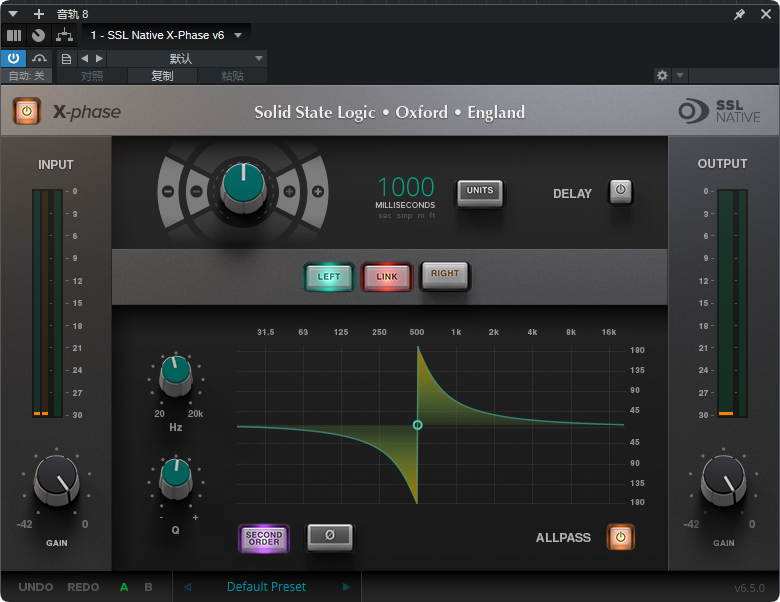Select the A preset slot

pos(124,587)
